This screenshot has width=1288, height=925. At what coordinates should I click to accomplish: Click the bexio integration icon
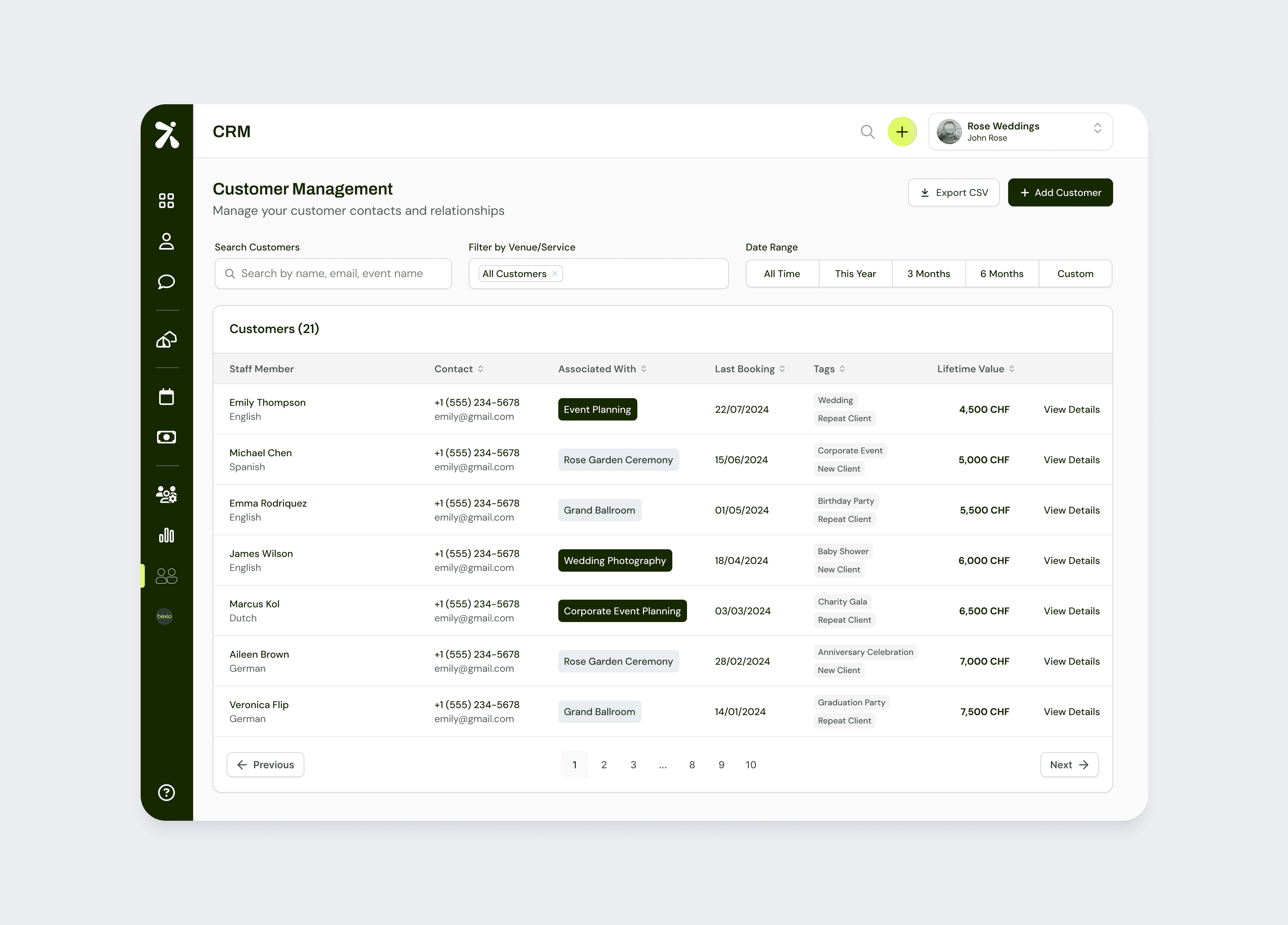tap(165, 616)
